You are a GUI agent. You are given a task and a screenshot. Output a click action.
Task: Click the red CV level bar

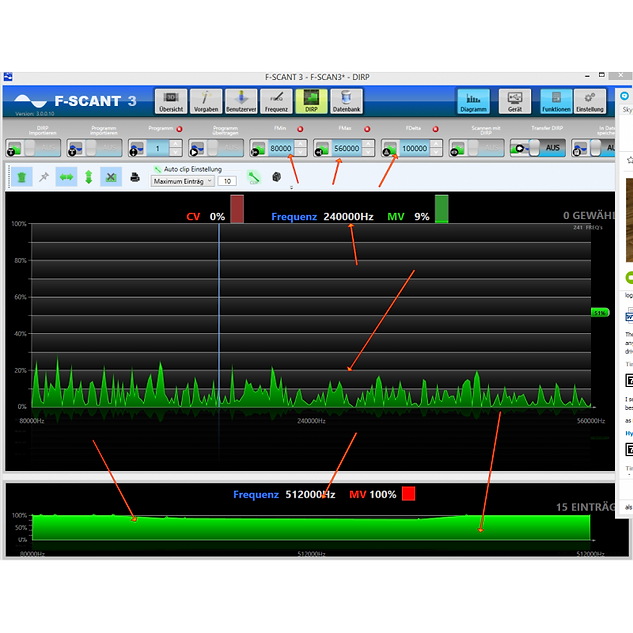pos(237,209)
